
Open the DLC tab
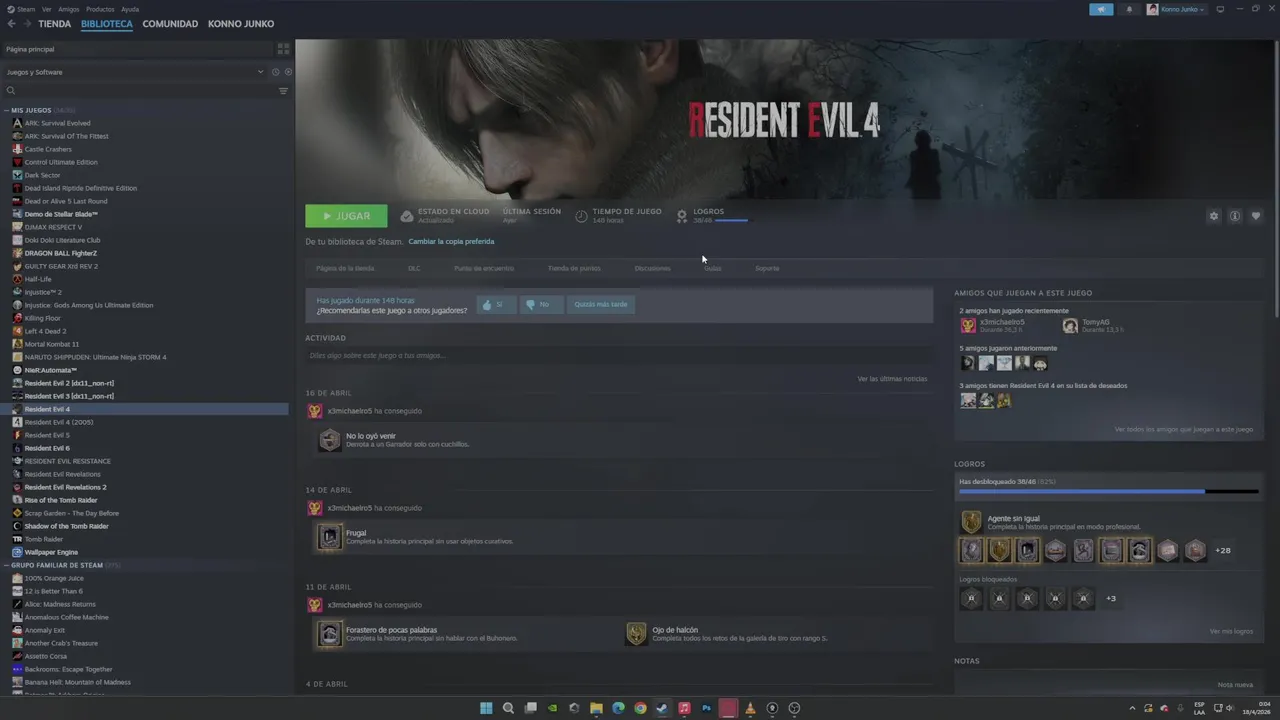point(414,268)
